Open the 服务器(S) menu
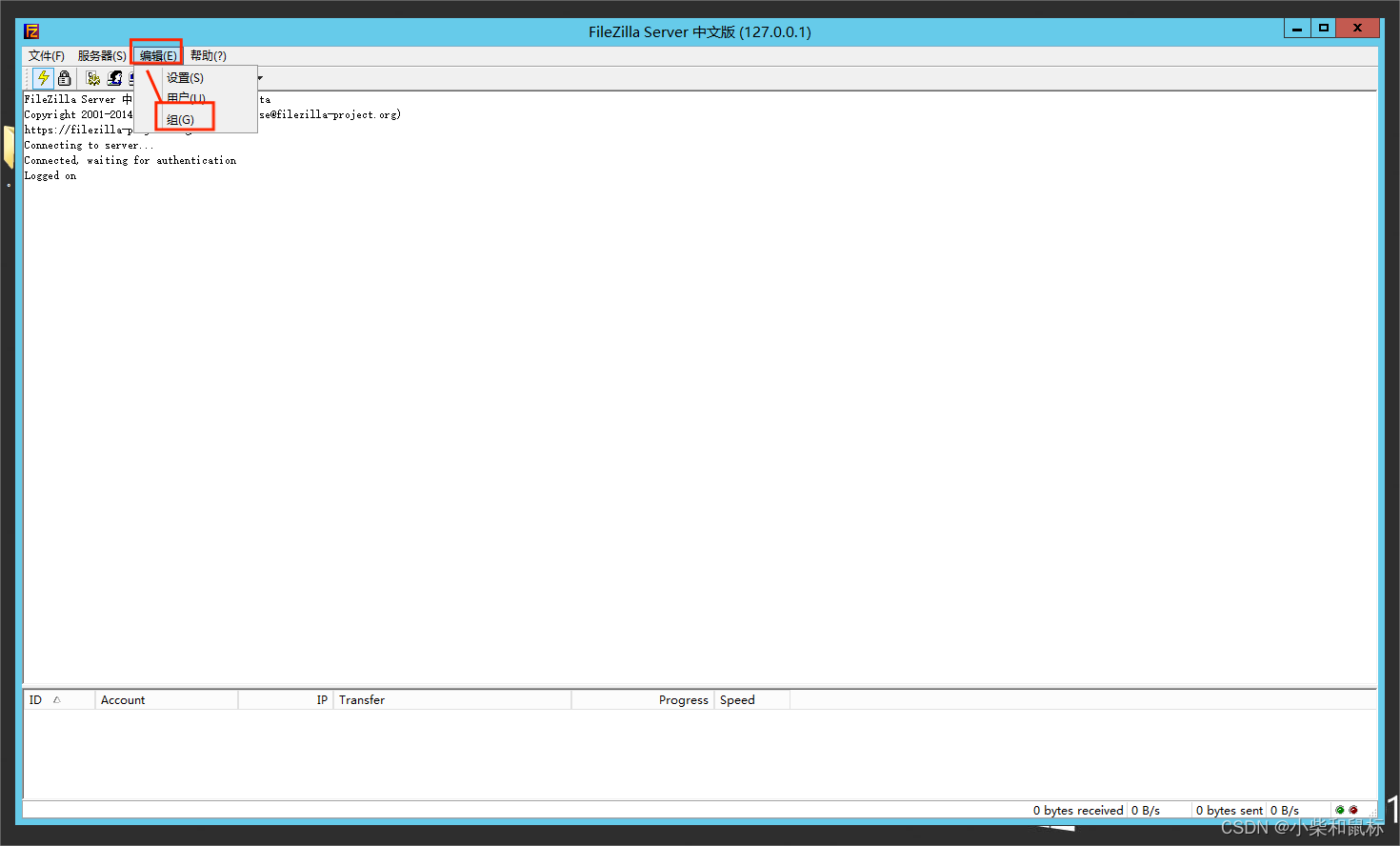Image resolution: width=1400 pixels, height=846 pixels. click(102, 55)
